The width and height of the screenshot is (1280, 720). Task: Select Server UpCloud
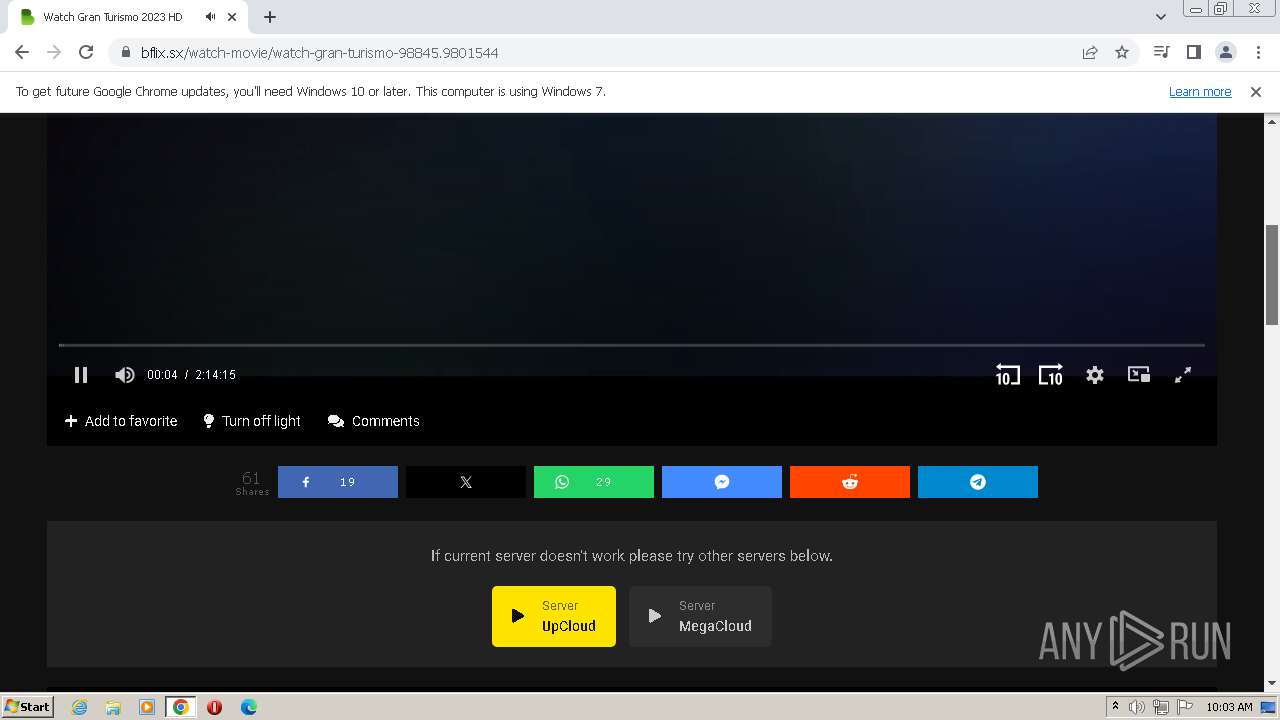click(554, 616)
